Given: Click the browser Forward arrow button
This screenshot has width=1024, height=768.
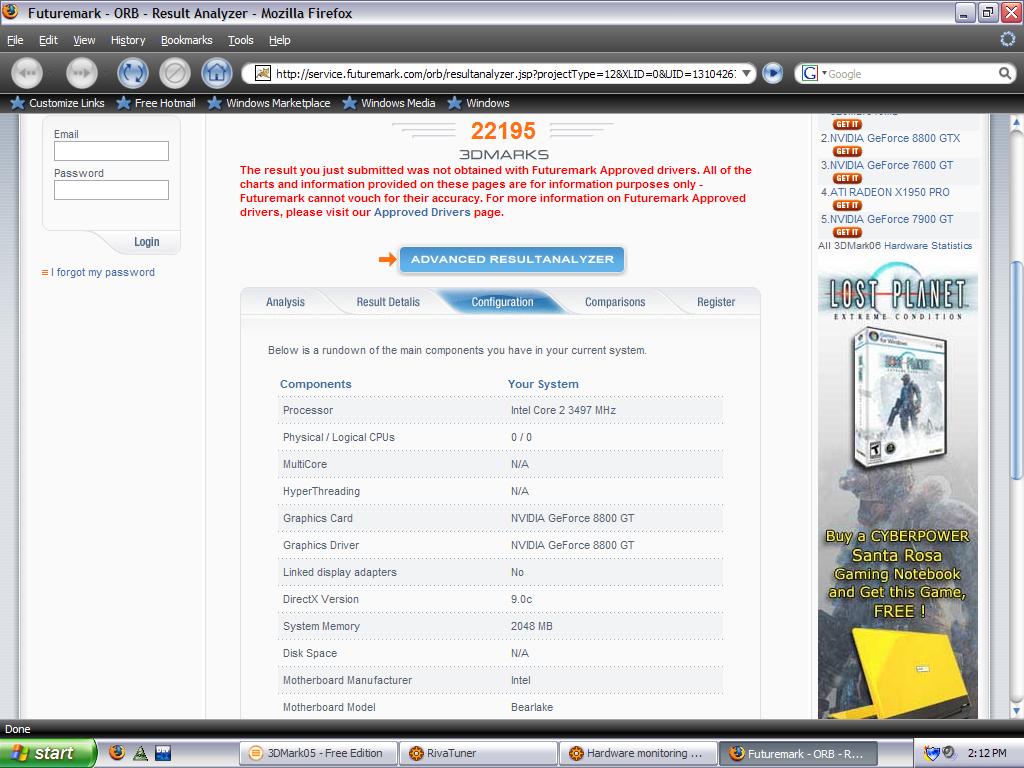Looking at the screenshot, I should pos(81,72).
